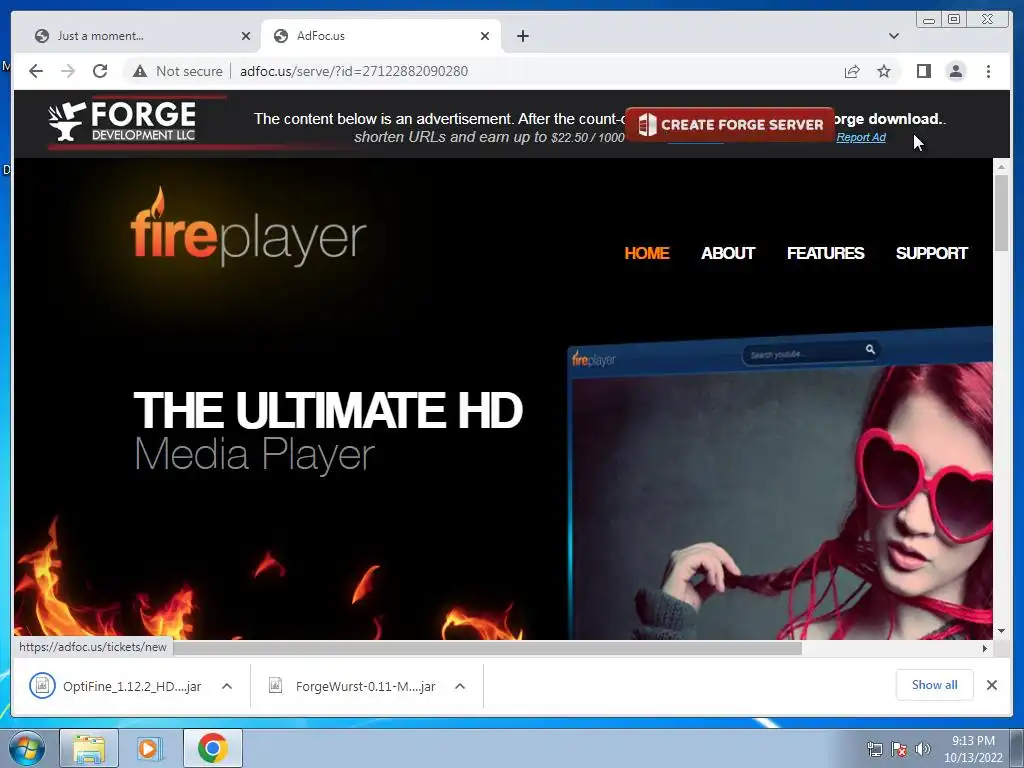Screen dimensions: 1024x768
Task: Open Windows Explorer from the taskbar
Action: tap(89, 748)
